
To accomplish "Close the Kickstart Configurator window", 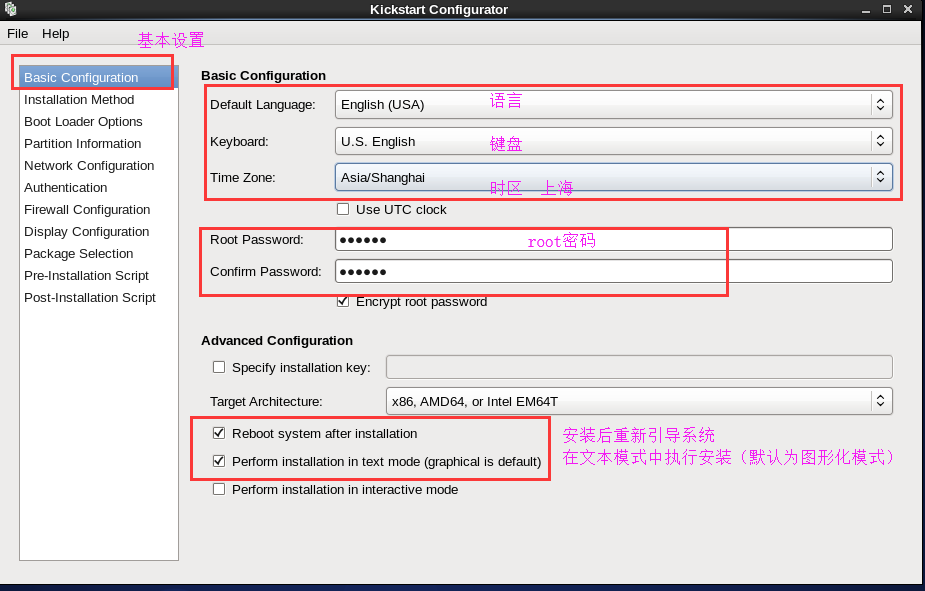I will pyautogui.click(x=908, y=9).
